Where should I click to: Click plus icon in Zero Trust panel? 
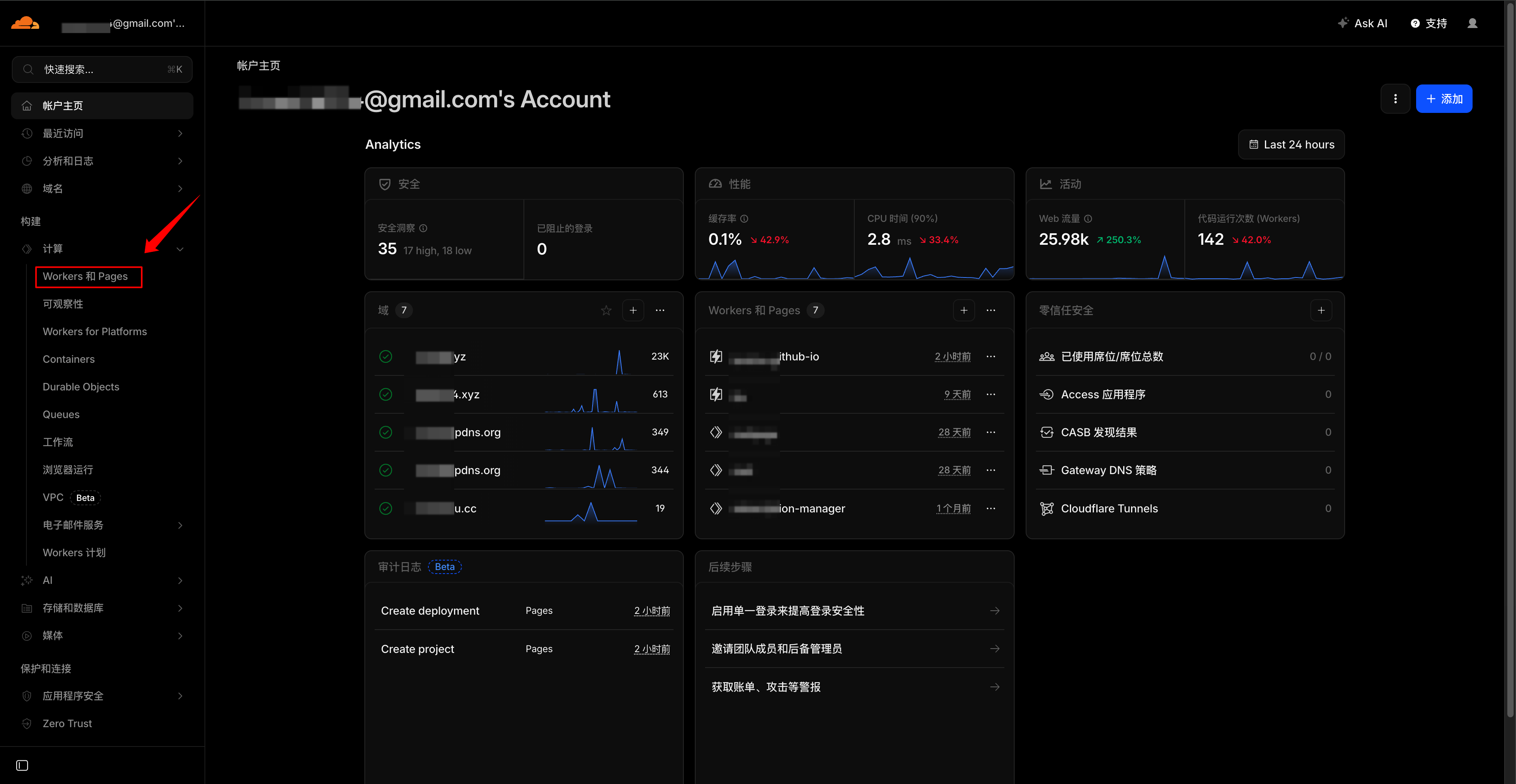pos(1321,310)
